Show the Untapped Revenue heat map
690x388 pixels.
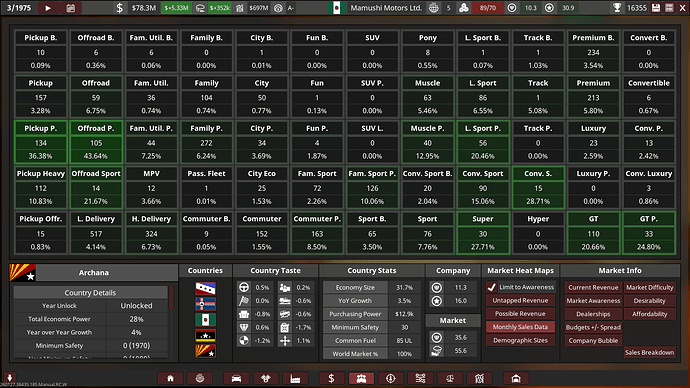tap(520, 300)
